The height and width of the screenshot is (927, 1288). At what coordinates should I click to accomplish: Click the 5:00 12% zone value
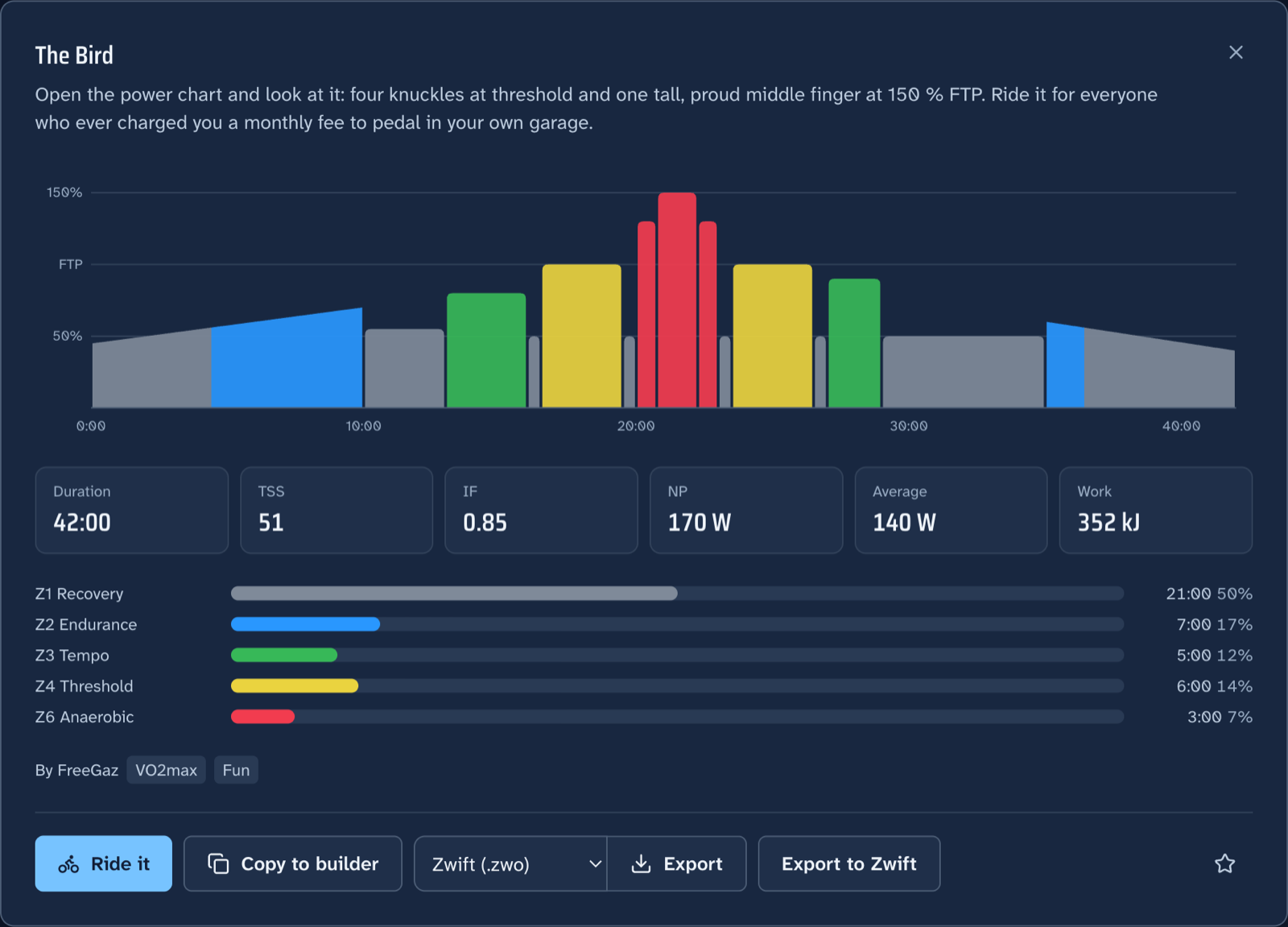pyautogui.click(x=1215, y=655)
